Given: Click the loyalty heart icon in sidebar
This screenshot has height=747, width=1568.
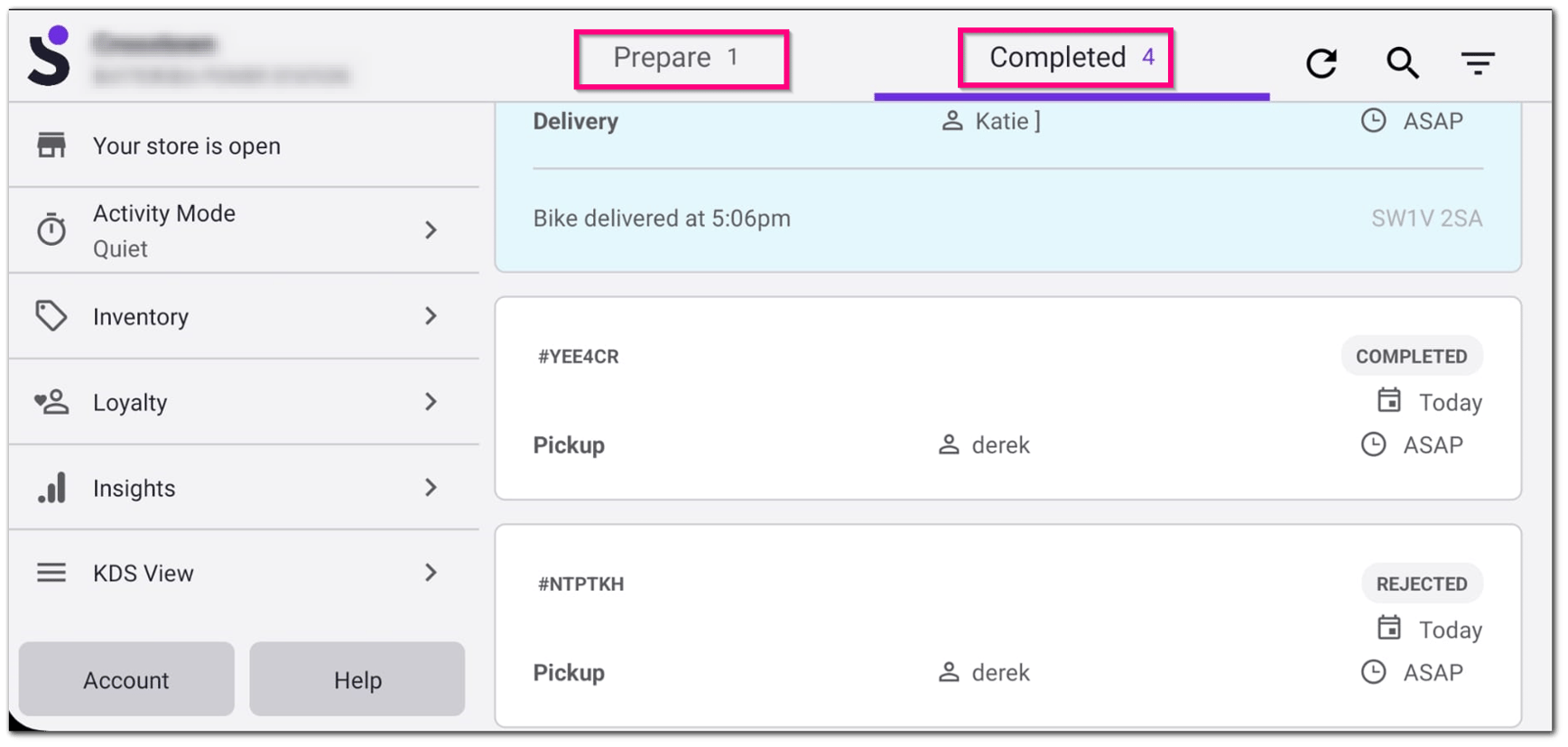Looking at the screenshot, I should pos(51,402).
